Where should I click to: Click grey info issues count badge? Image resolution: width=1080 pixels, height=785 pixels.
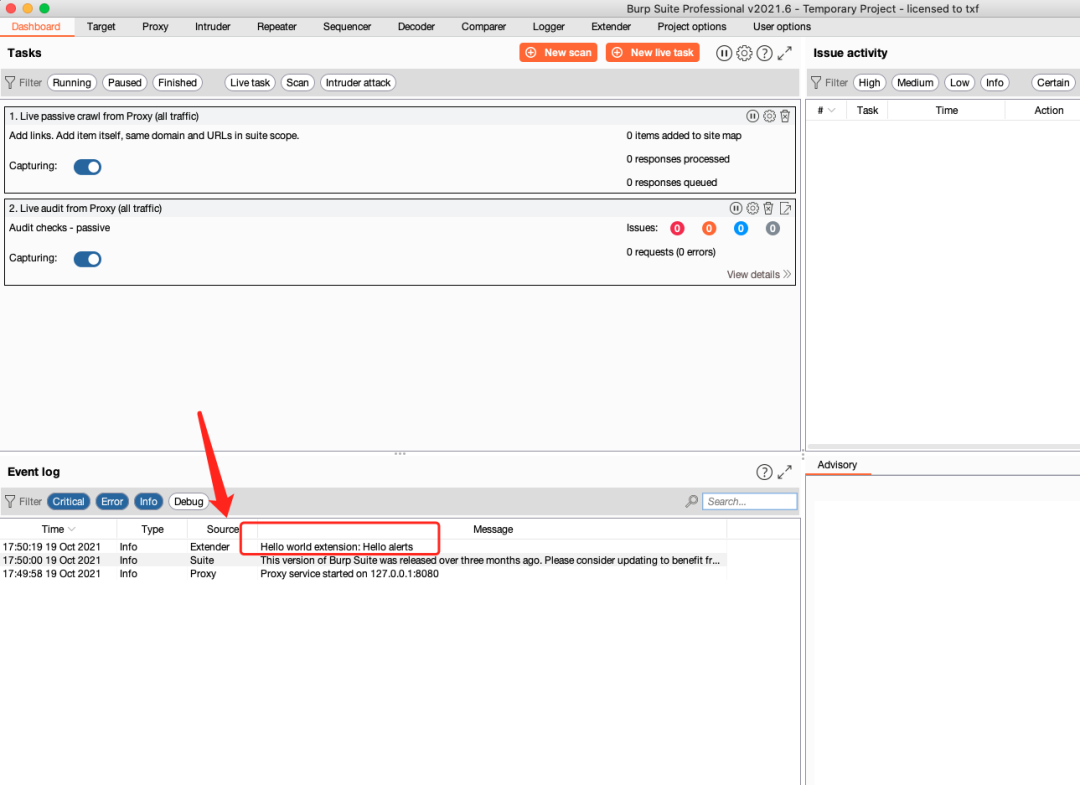[x=772, y=229]
